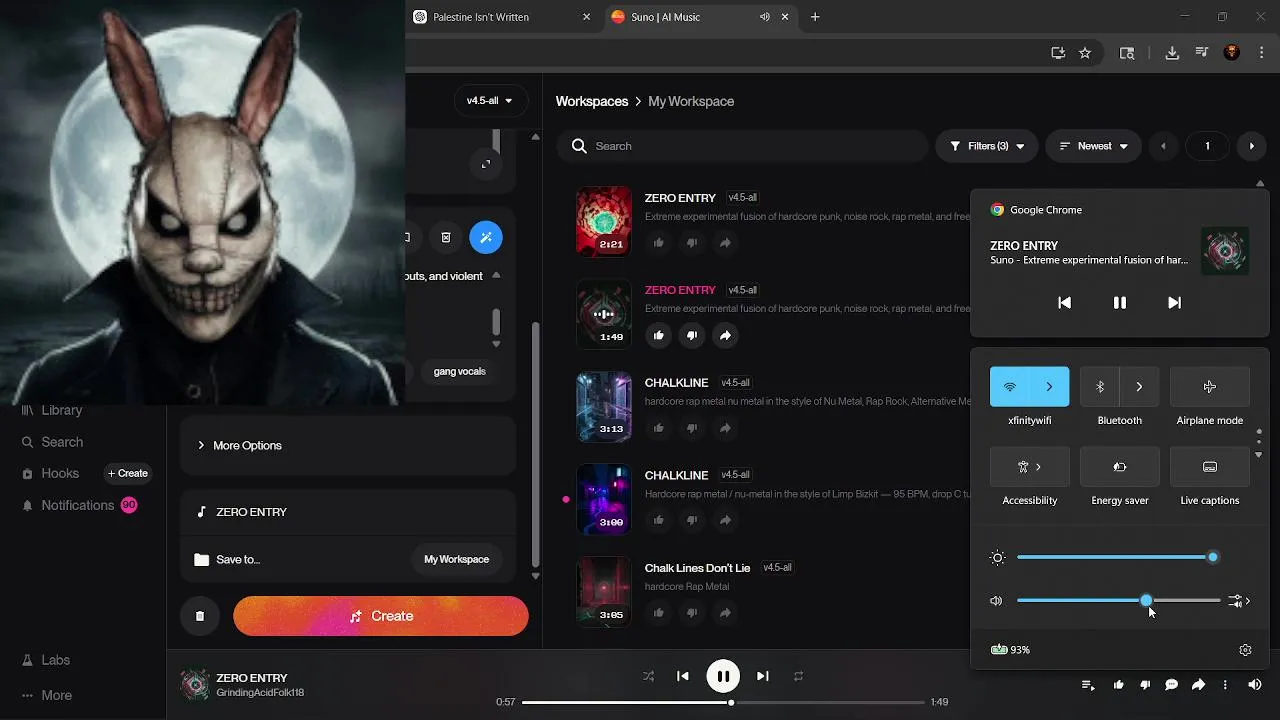Click the workspace Search field
The image size is (1280, 720).
(x=742, y=146)
